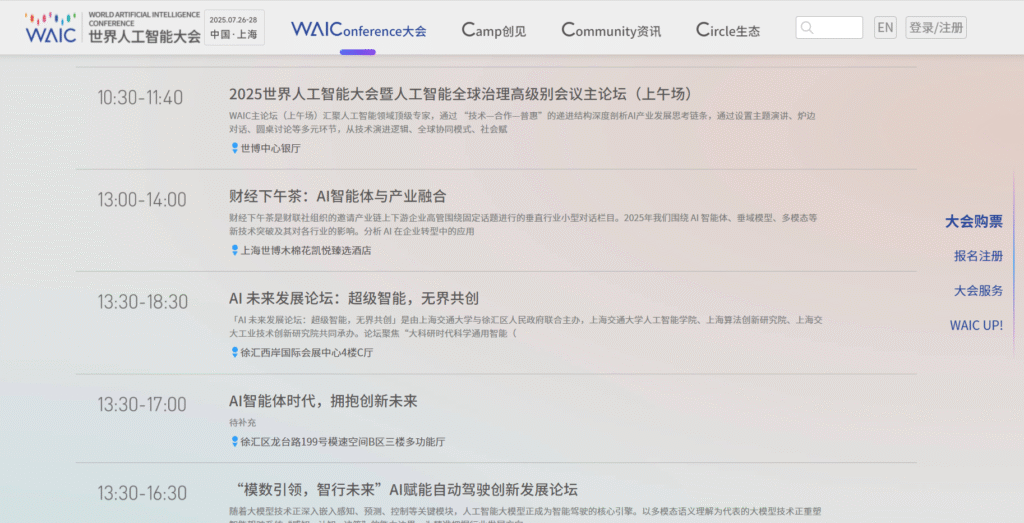Click the 登录/注册 button
The image size is (1024, 523).
(x=936, y=28)
